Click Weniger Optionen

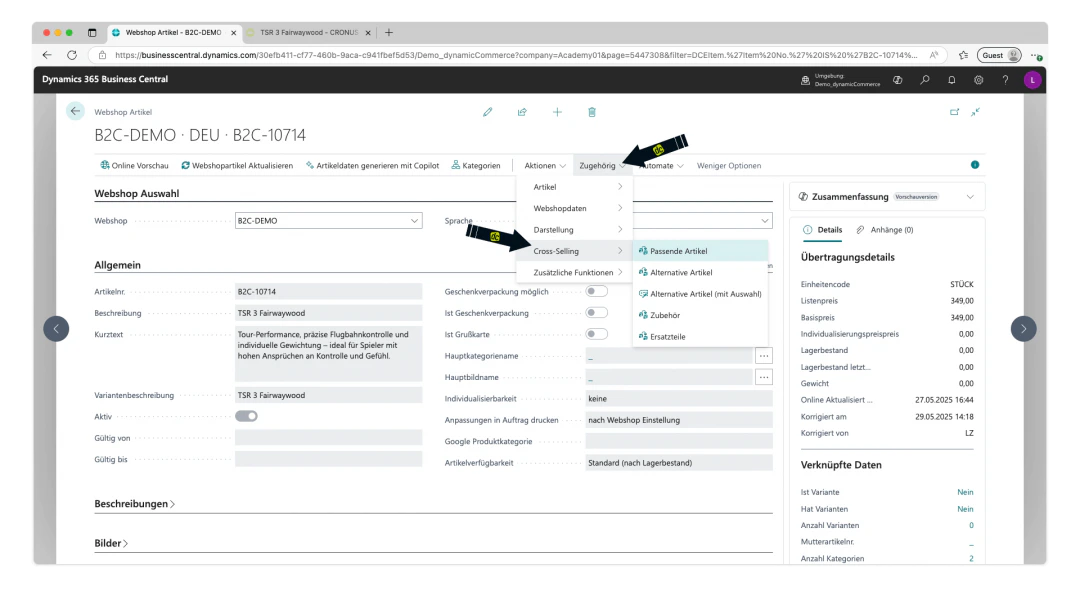click(729, 165)
